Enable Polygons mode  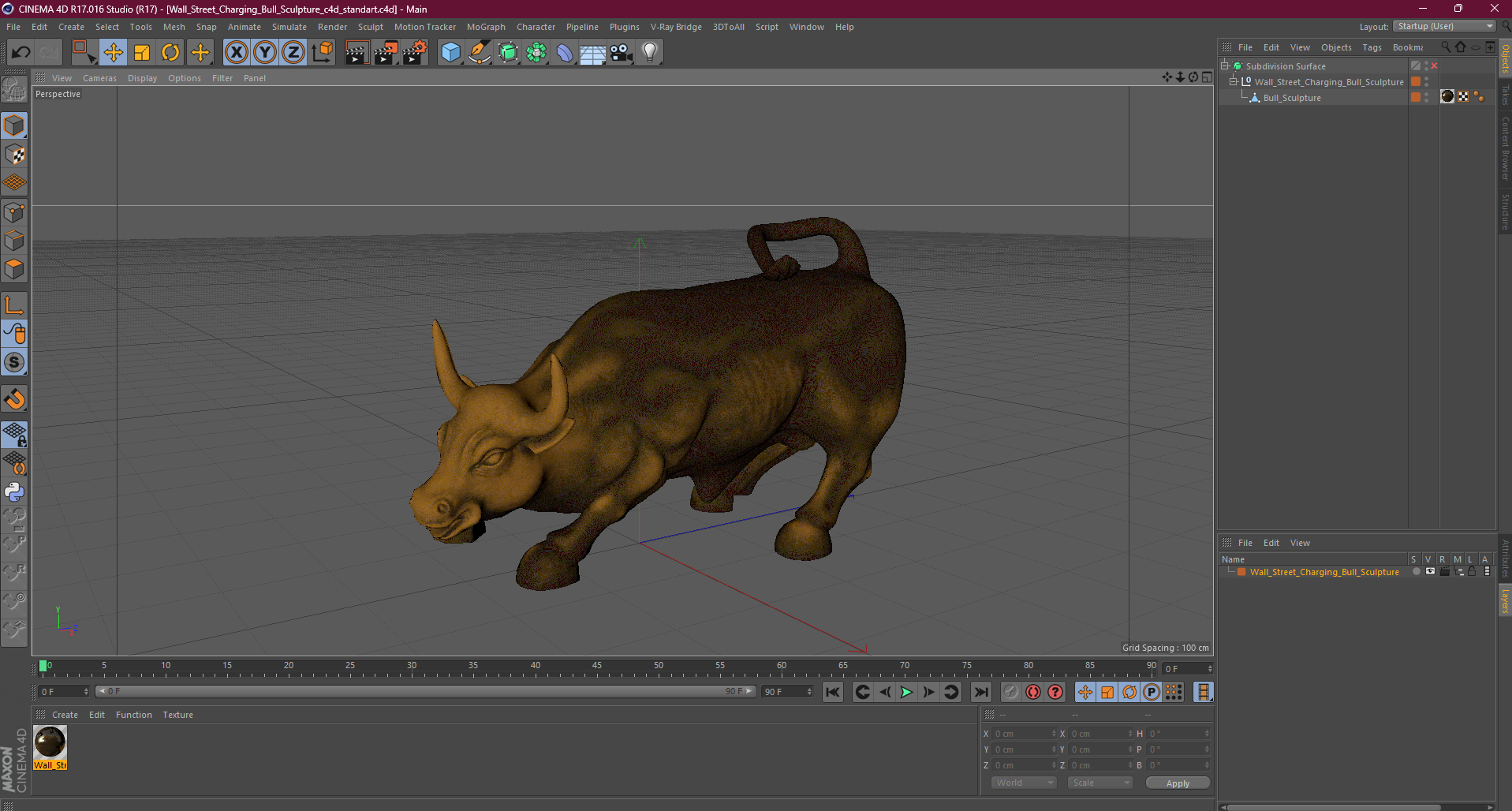[14, 269]
